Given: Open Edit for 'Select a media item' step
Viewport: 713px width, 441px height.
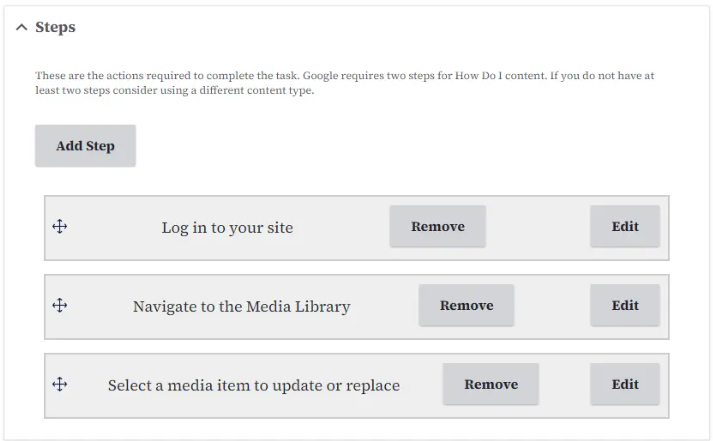Looking at the screenshot, I should click(x=625, y=384).
